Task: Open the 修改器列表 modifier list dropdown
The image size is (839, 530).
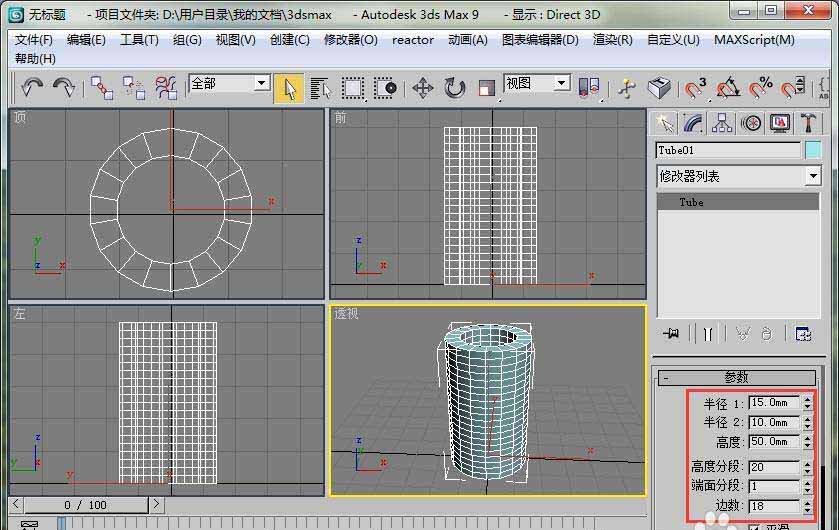Action: tap(737, 176)
